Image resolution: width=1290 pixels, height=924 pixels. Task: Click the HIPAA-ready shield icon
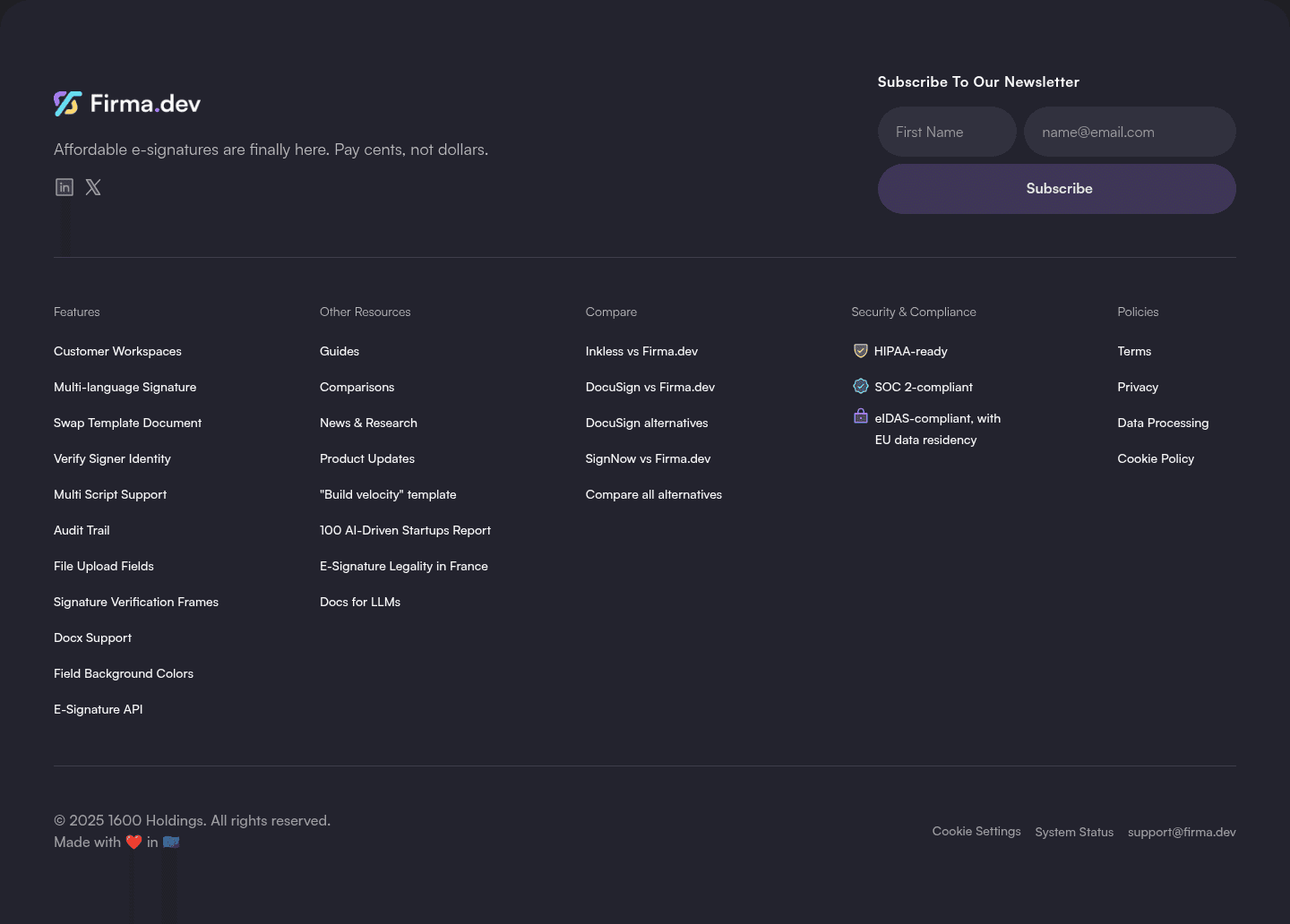[x=861, y=351]
